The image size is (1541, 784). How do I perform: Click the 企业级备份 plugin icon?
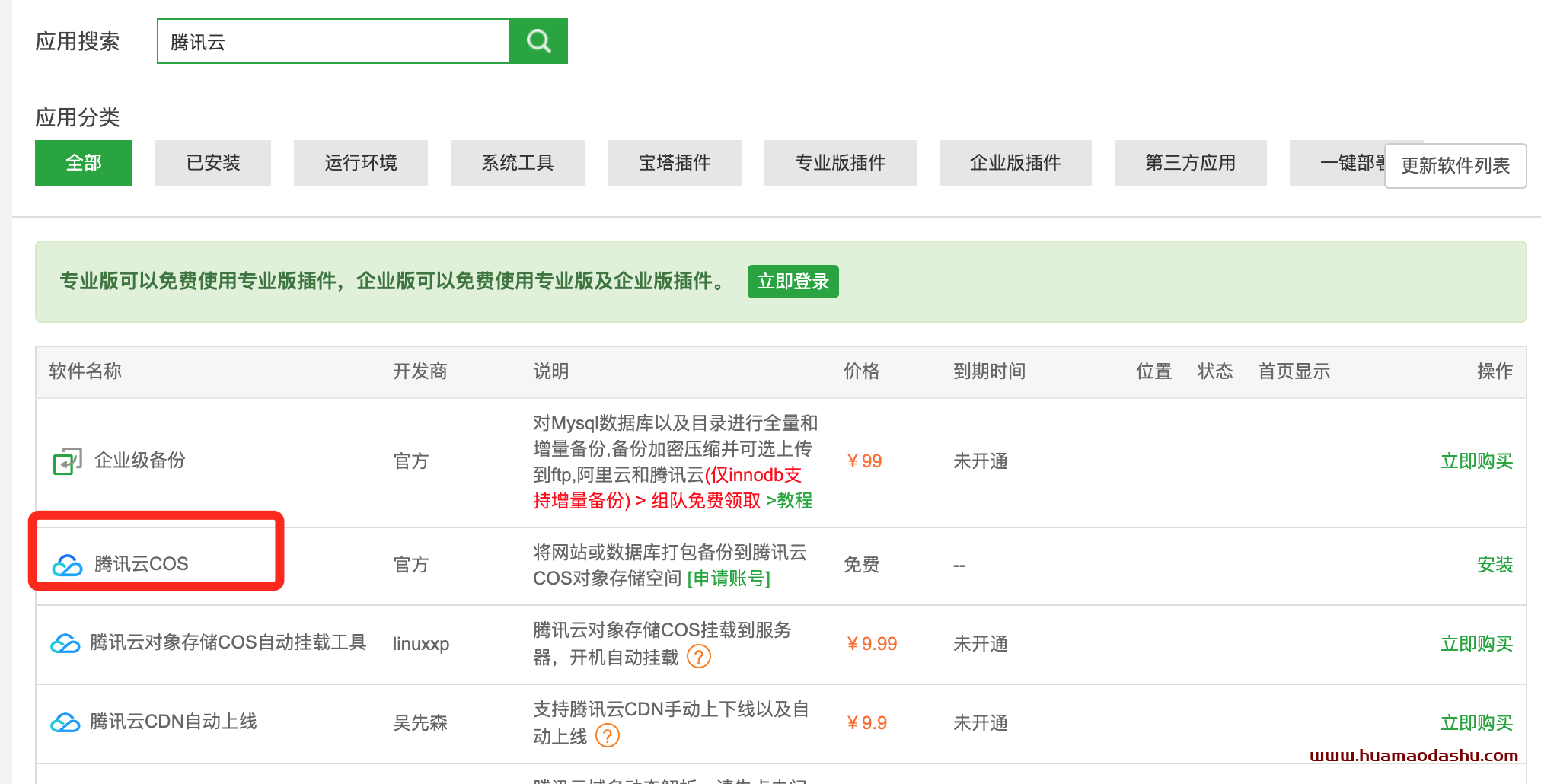tap(67, 461)
